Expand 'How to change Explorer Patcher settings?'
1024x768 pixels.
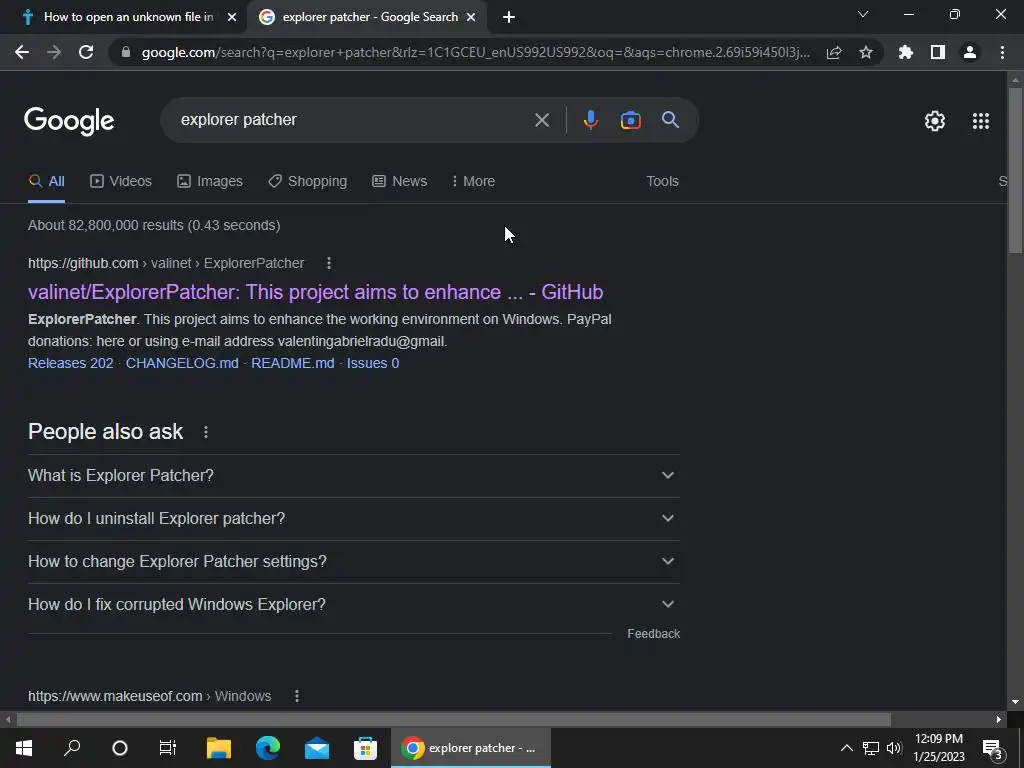pos(353,562)
